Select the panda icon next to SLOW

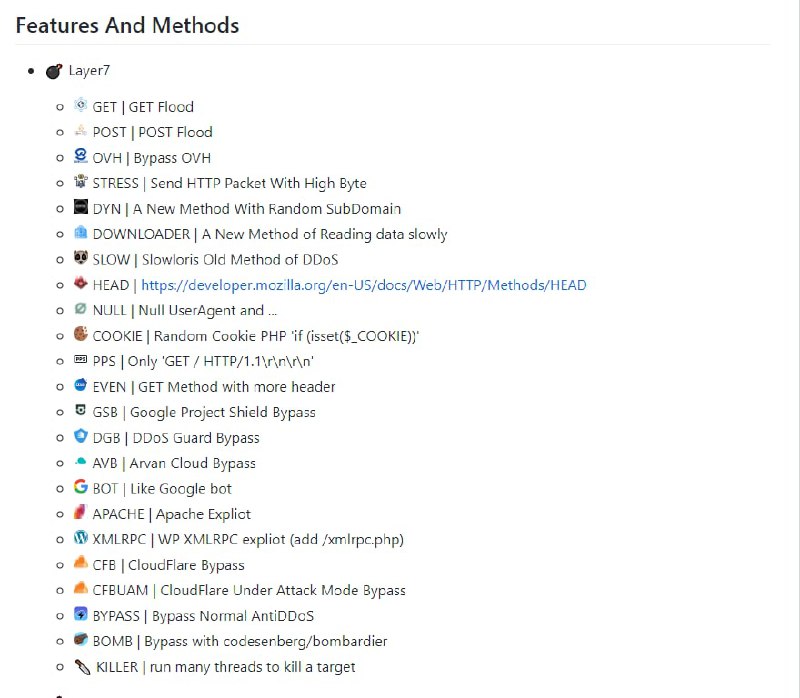[x=80, y=259]
